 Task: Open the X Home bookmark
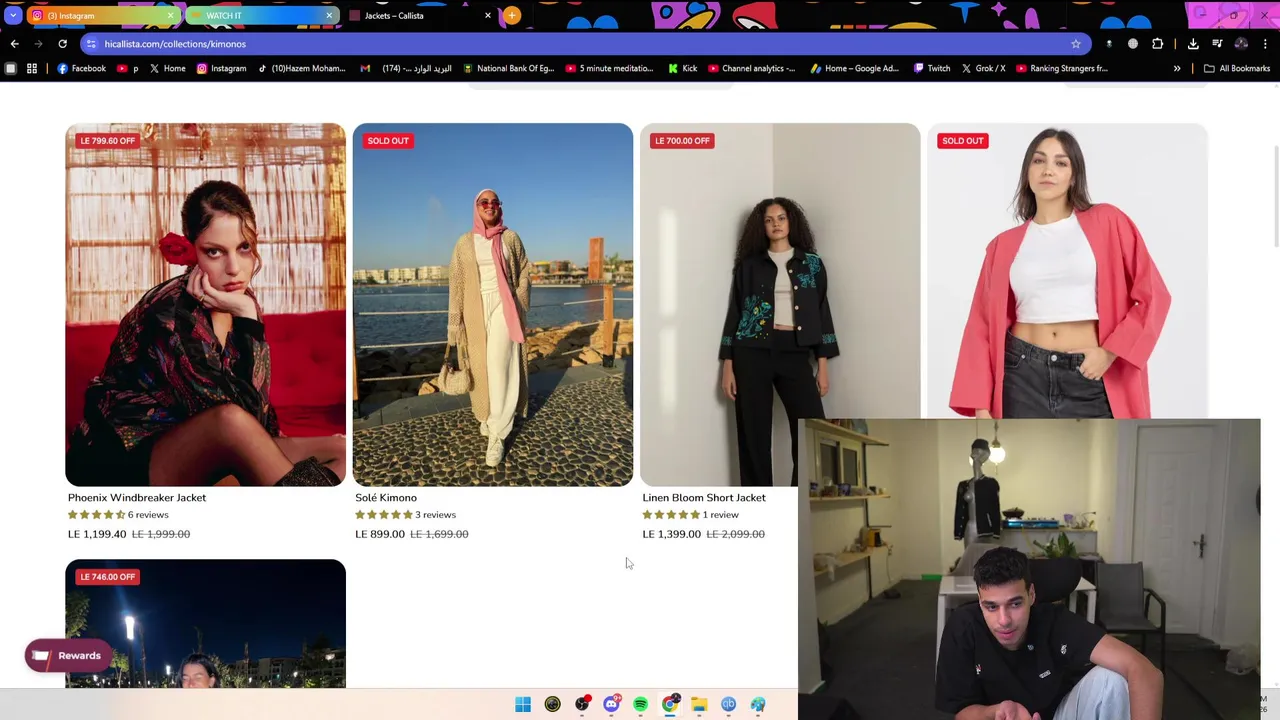167,69
